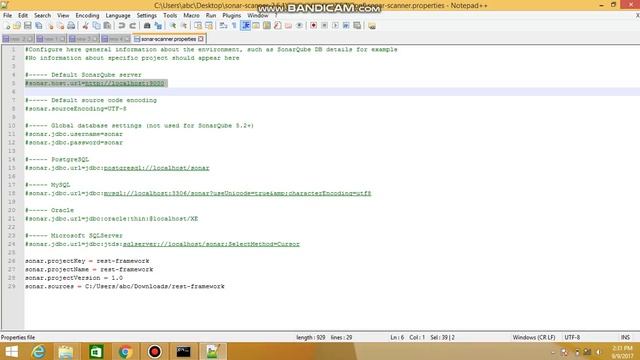Click the mysql://localhost:3306 link on line 18
This screenshot has height=360, width=640.
237,193
